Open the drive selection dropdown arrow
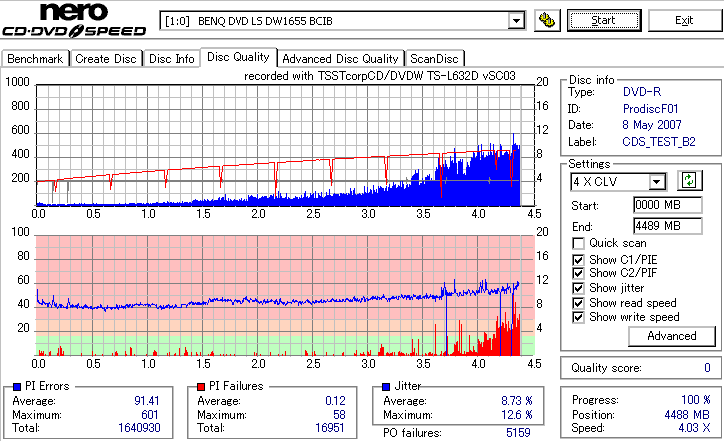 [x=516, y=21]
